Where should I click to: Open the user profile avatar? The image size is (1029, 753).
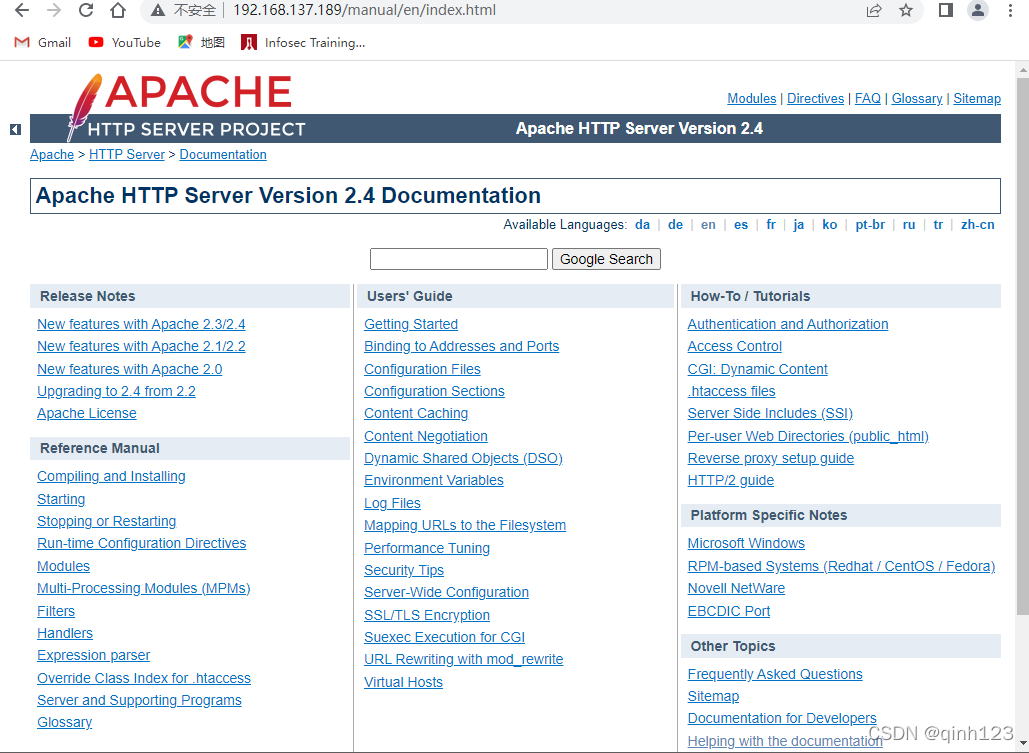pos(978,11)
